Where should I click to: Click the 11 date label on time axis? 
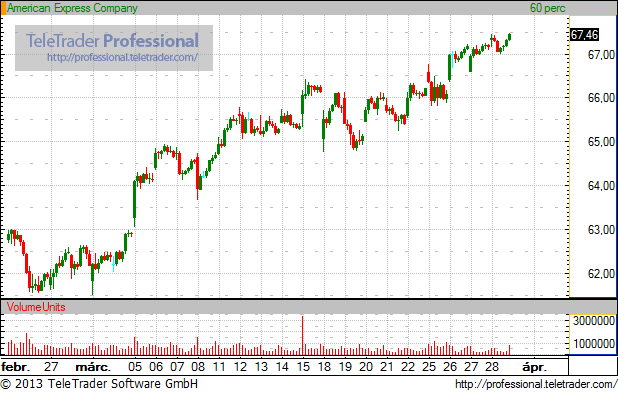tap(219, 367)
